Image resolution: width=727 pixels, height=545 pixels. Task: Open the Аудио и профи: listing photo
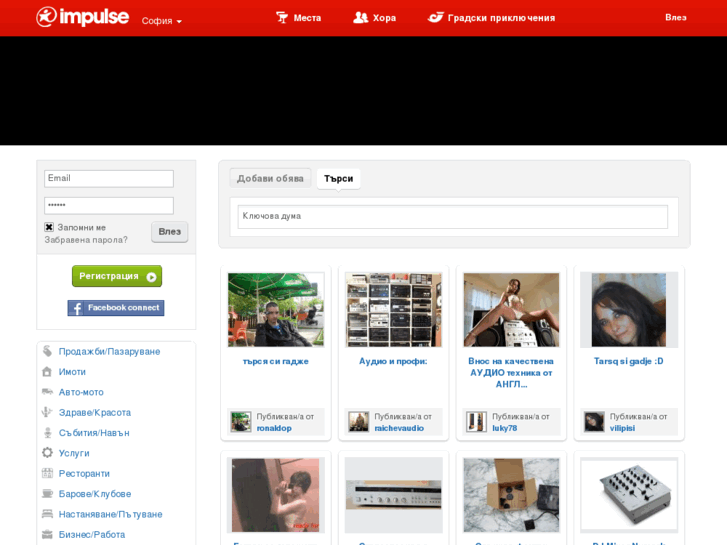394,310
